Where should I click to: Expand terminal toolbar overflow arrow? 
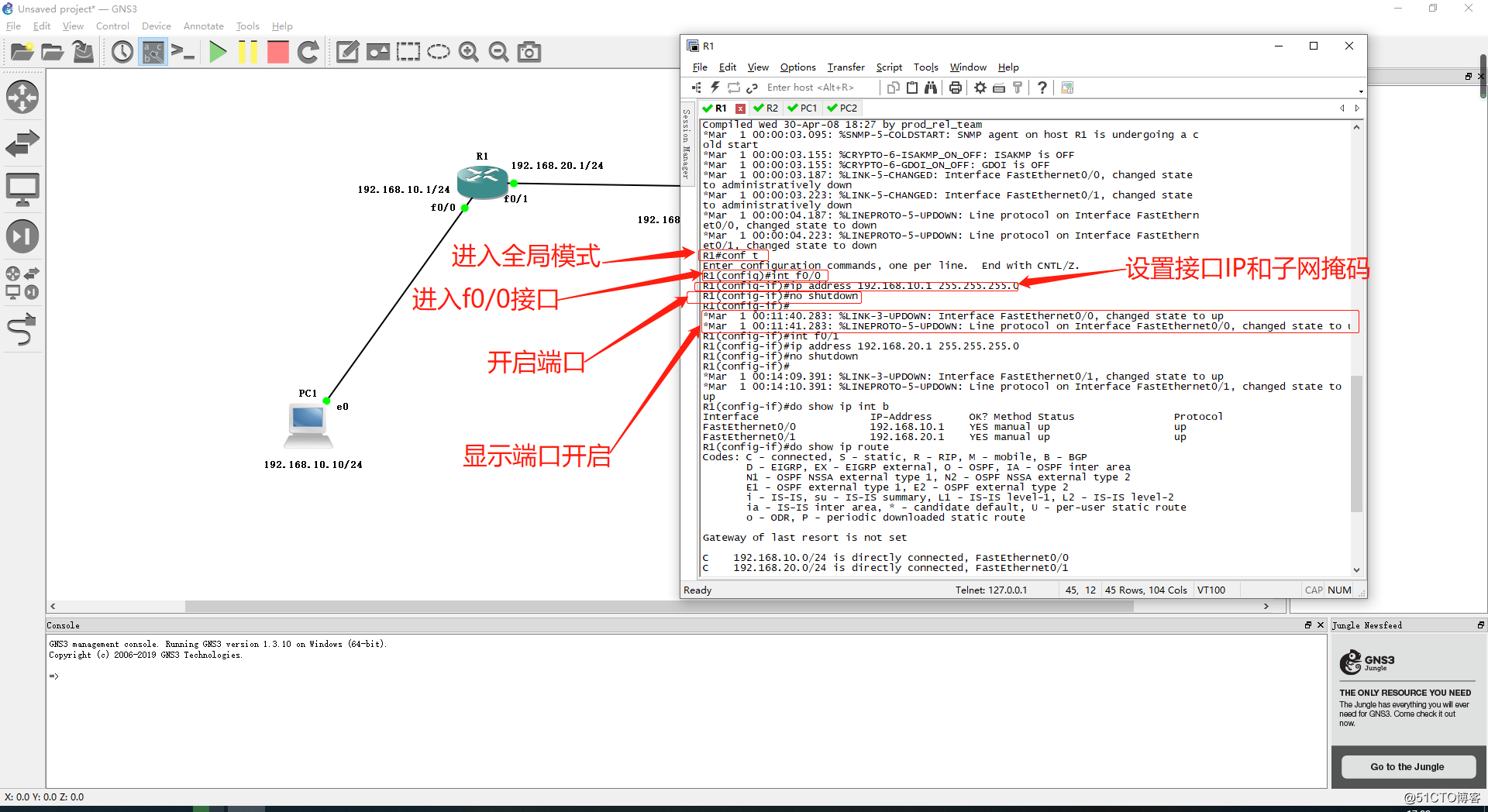point(1360,91)
